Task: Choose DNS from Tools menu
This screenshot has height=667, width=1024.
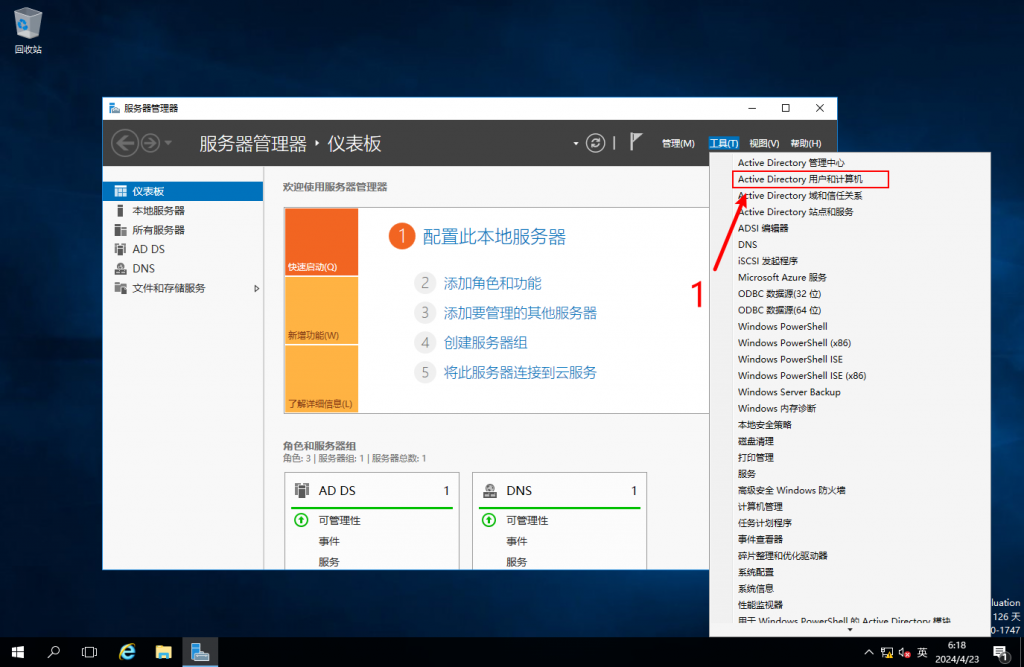Action: [748, 244]
